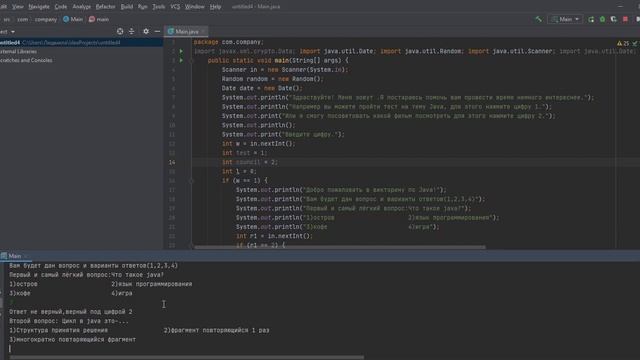Click on 'package com.company;' line
The width and height of the screenshot is (640, 360).
pos(229,42)
